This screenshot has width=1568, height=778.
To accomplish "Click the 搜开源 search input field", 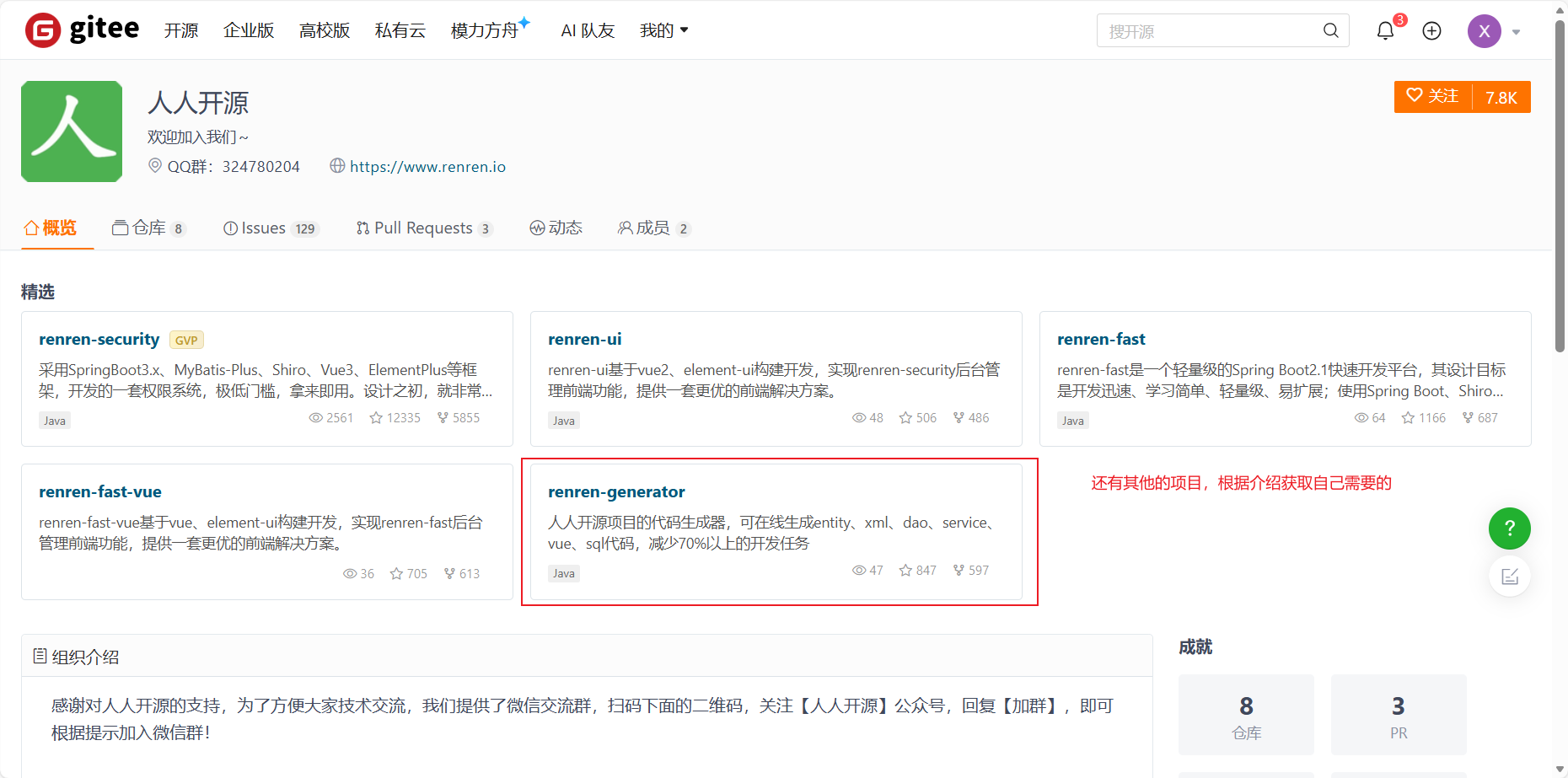I will coord(1210,30).
